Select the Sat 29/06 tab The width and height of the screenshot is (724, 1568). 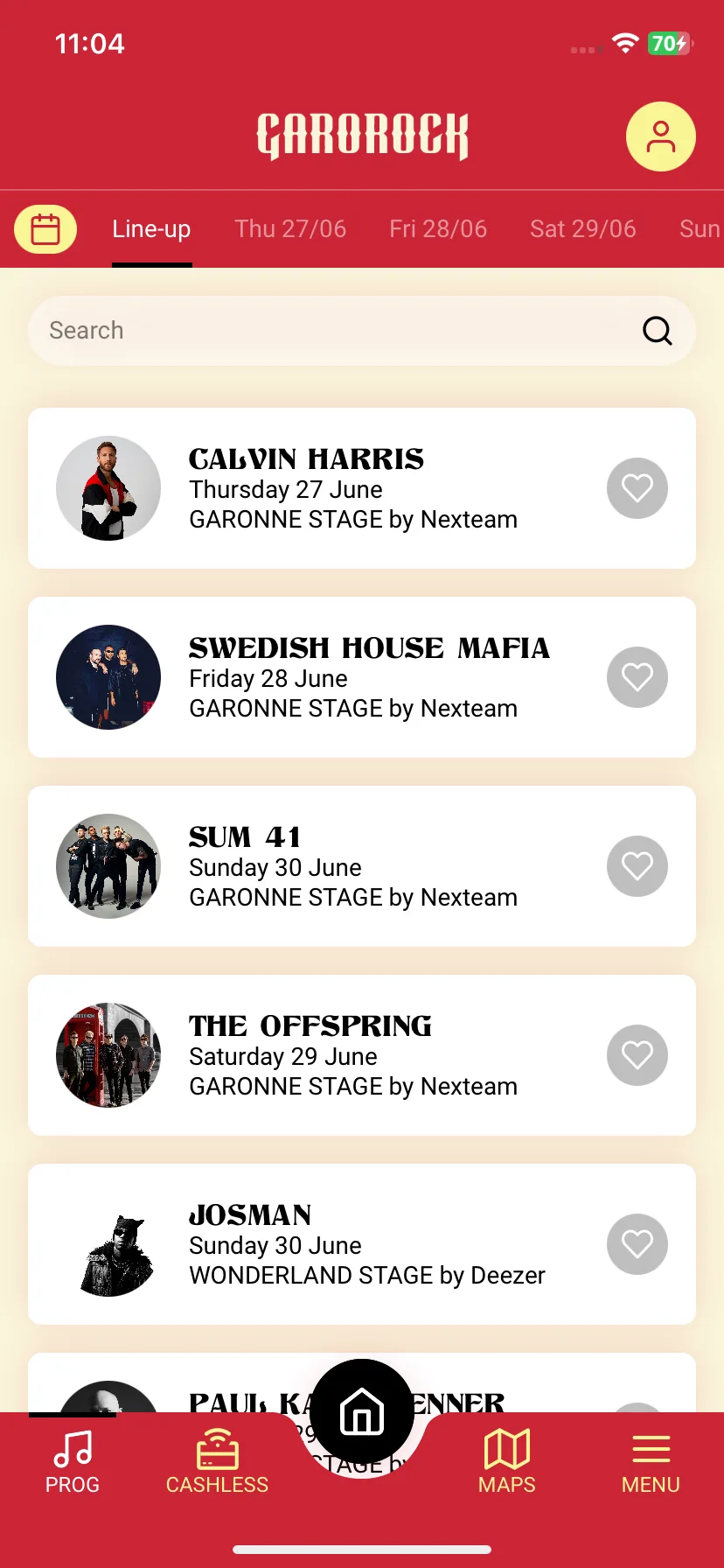[x=583, y=229]
